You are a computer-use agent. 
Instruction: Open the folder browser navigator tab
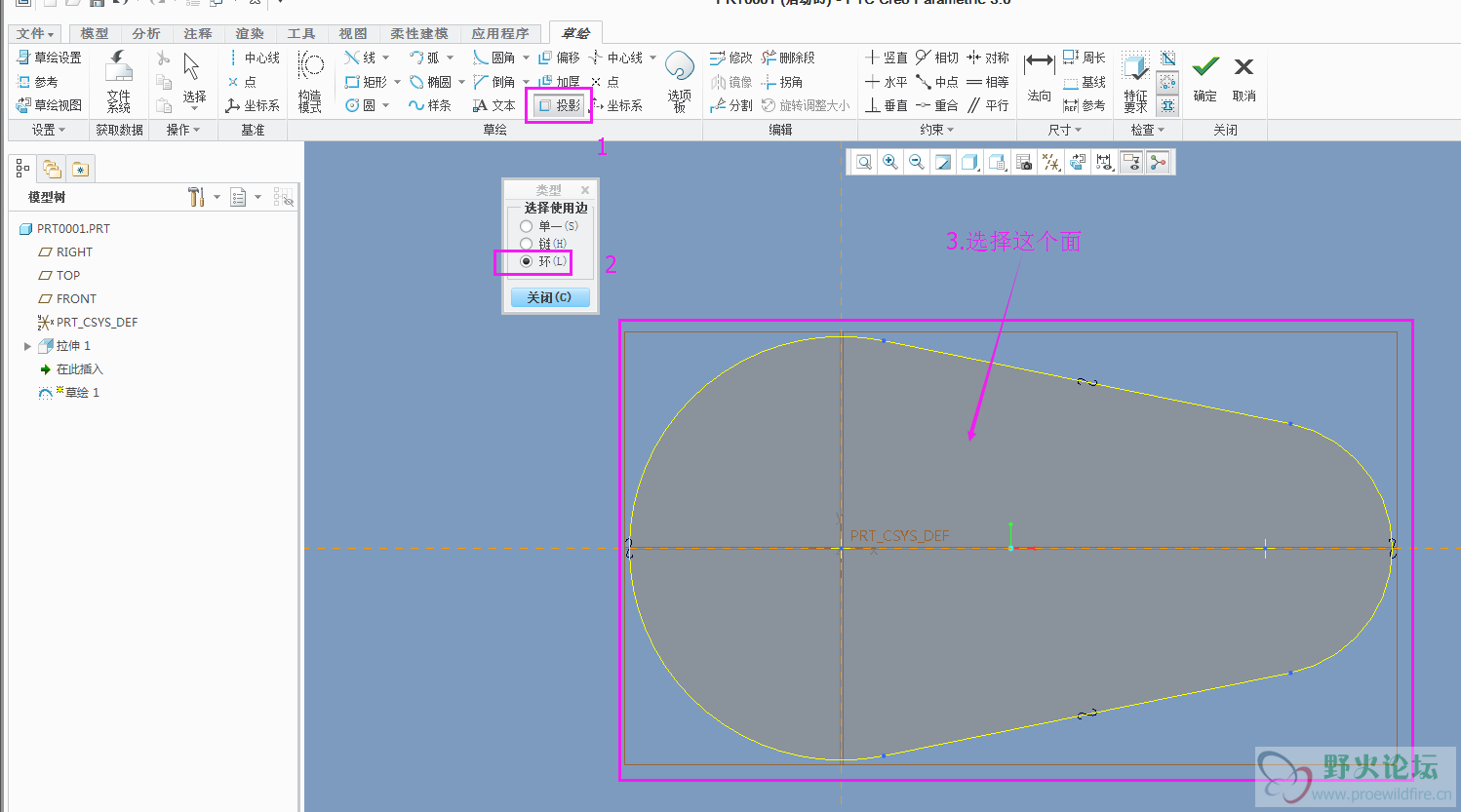(52, 170)
